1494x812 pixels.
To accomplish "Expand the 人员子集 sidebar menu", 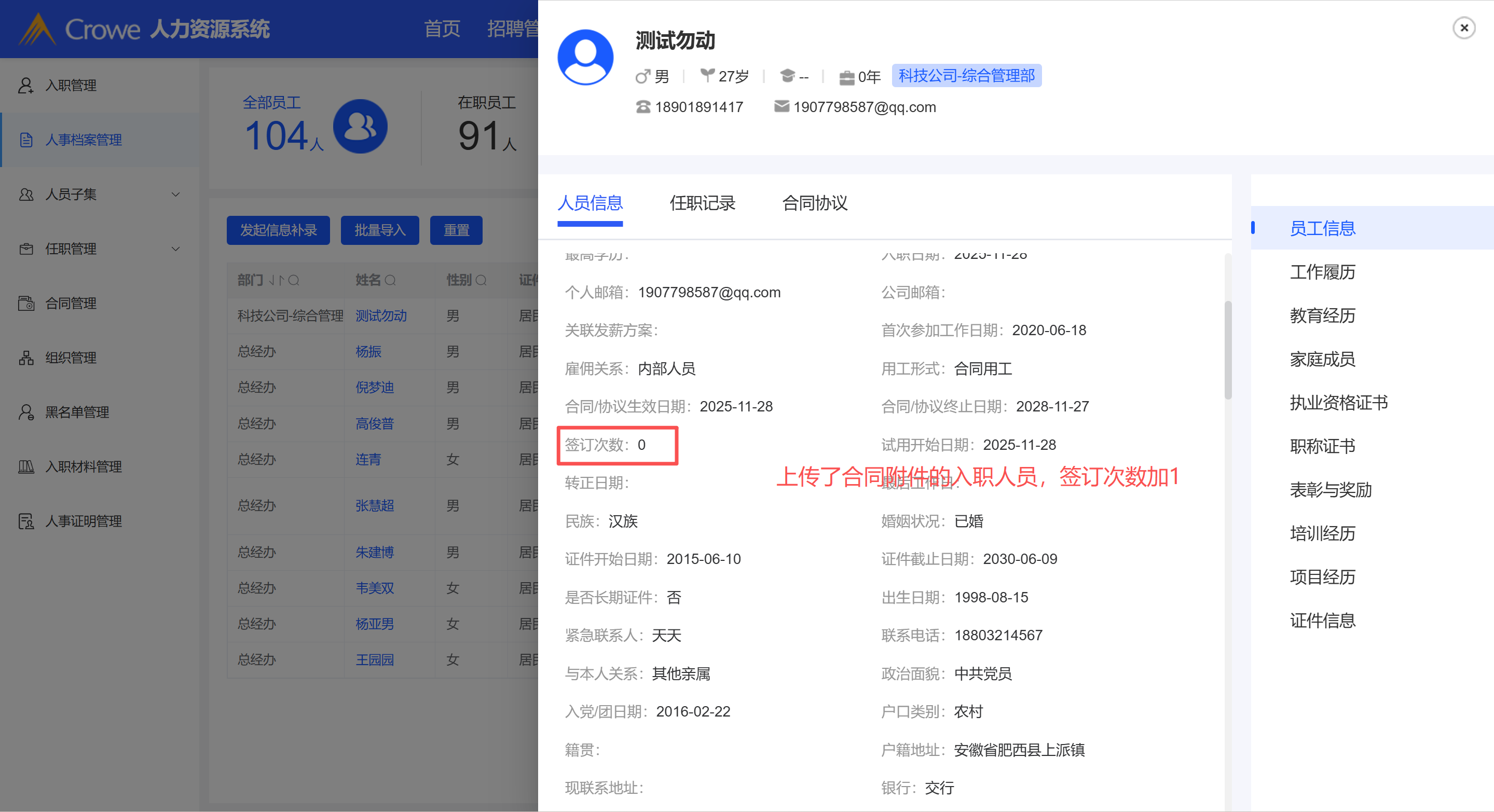I will [x=175, y=194].
